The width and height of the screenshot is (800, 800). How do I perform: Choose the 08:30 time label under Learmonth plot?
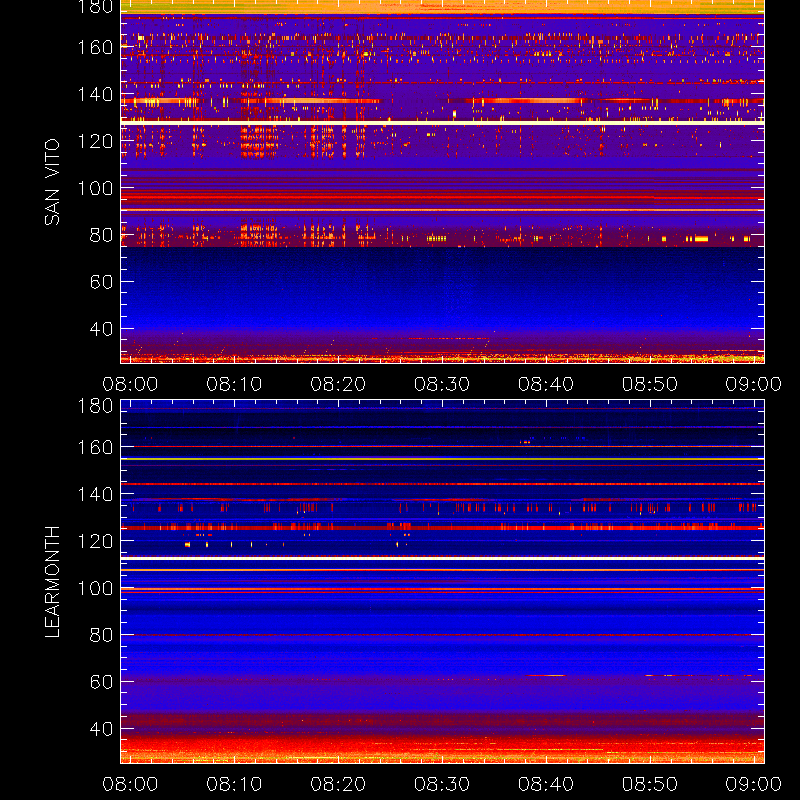click(442, 784)
